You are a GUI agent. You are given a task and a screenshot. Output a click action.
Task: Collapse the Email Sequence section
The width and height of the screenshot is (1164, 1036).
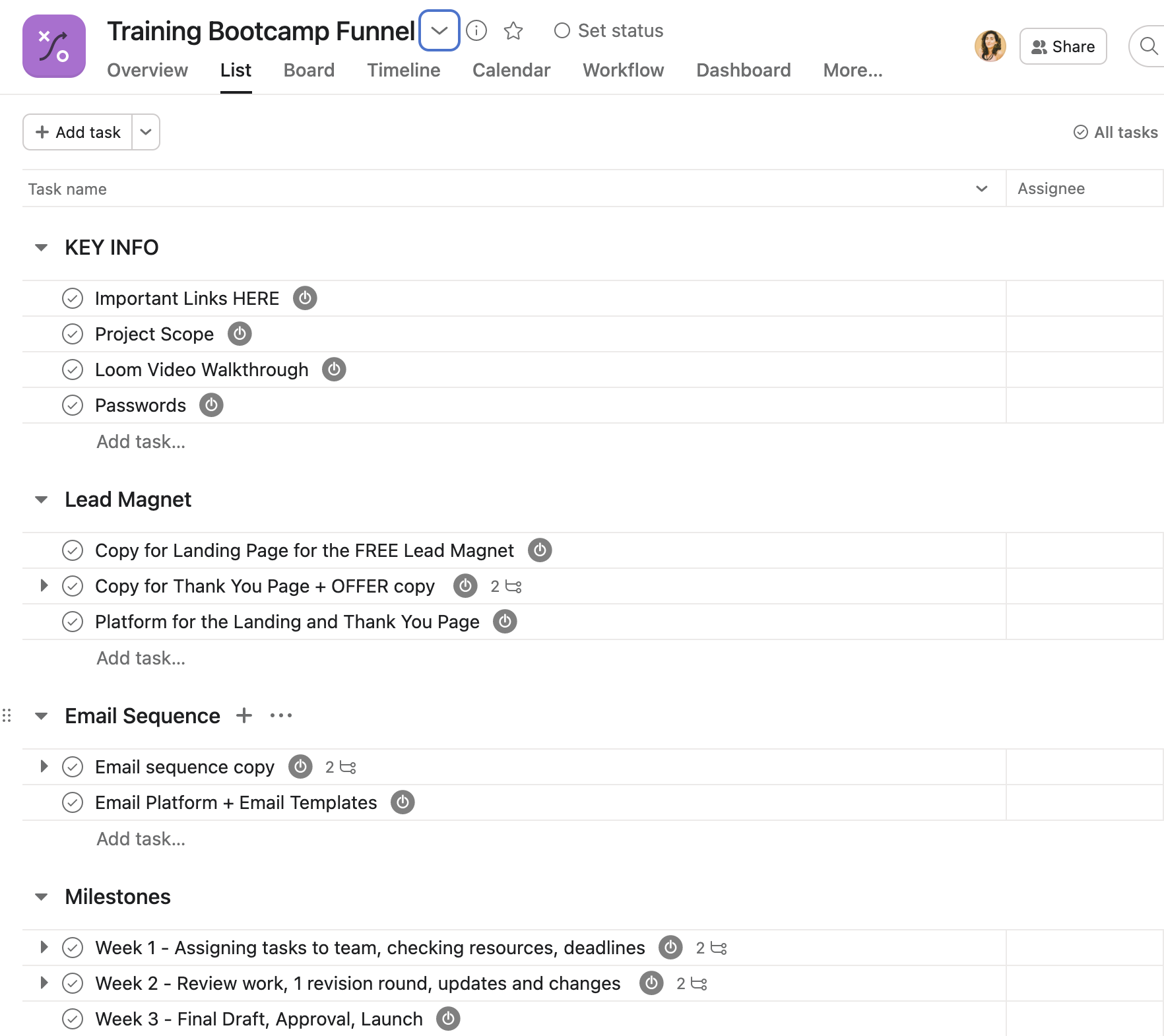click(x=41, y=716)
